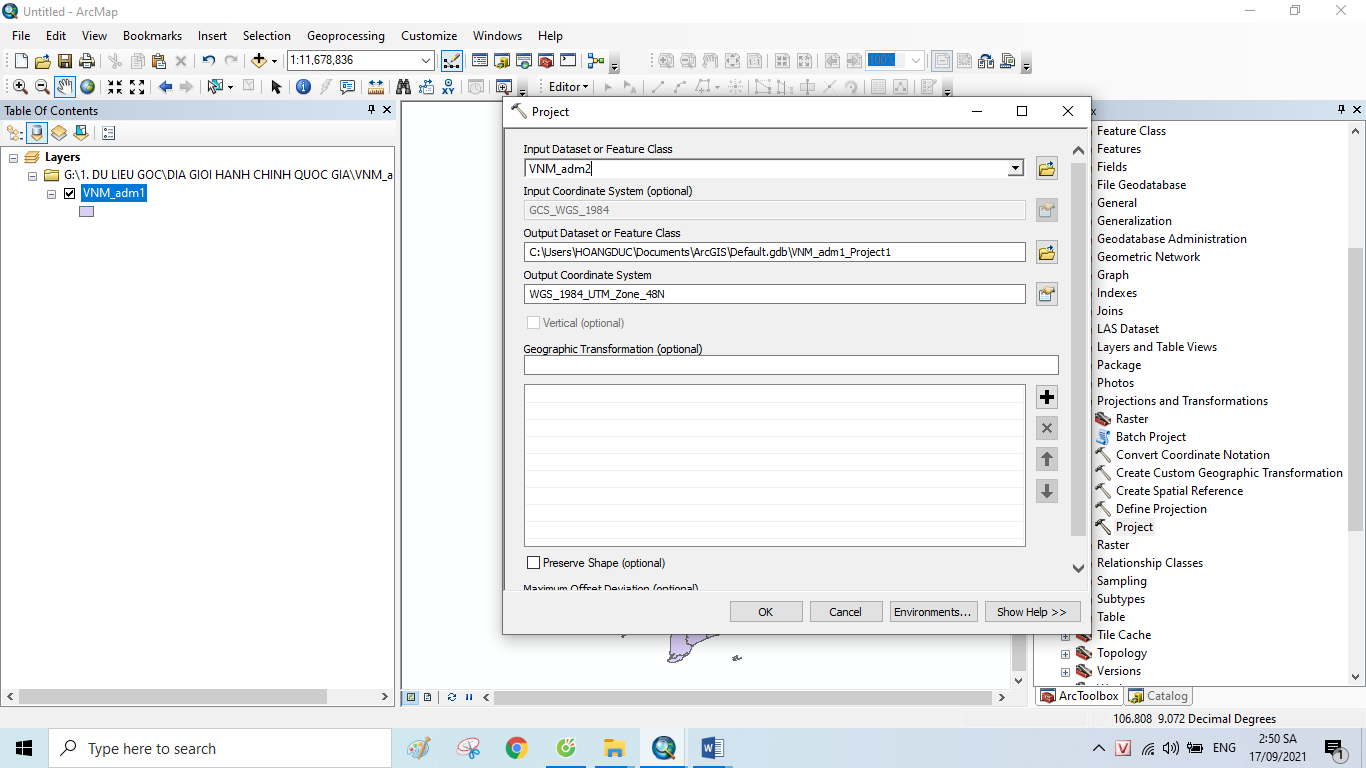Open the Editor Toolbar icon beside the scale box
Image resolution: width=1366 pixels, height=768 pixels.
click(x=451, y=61)
